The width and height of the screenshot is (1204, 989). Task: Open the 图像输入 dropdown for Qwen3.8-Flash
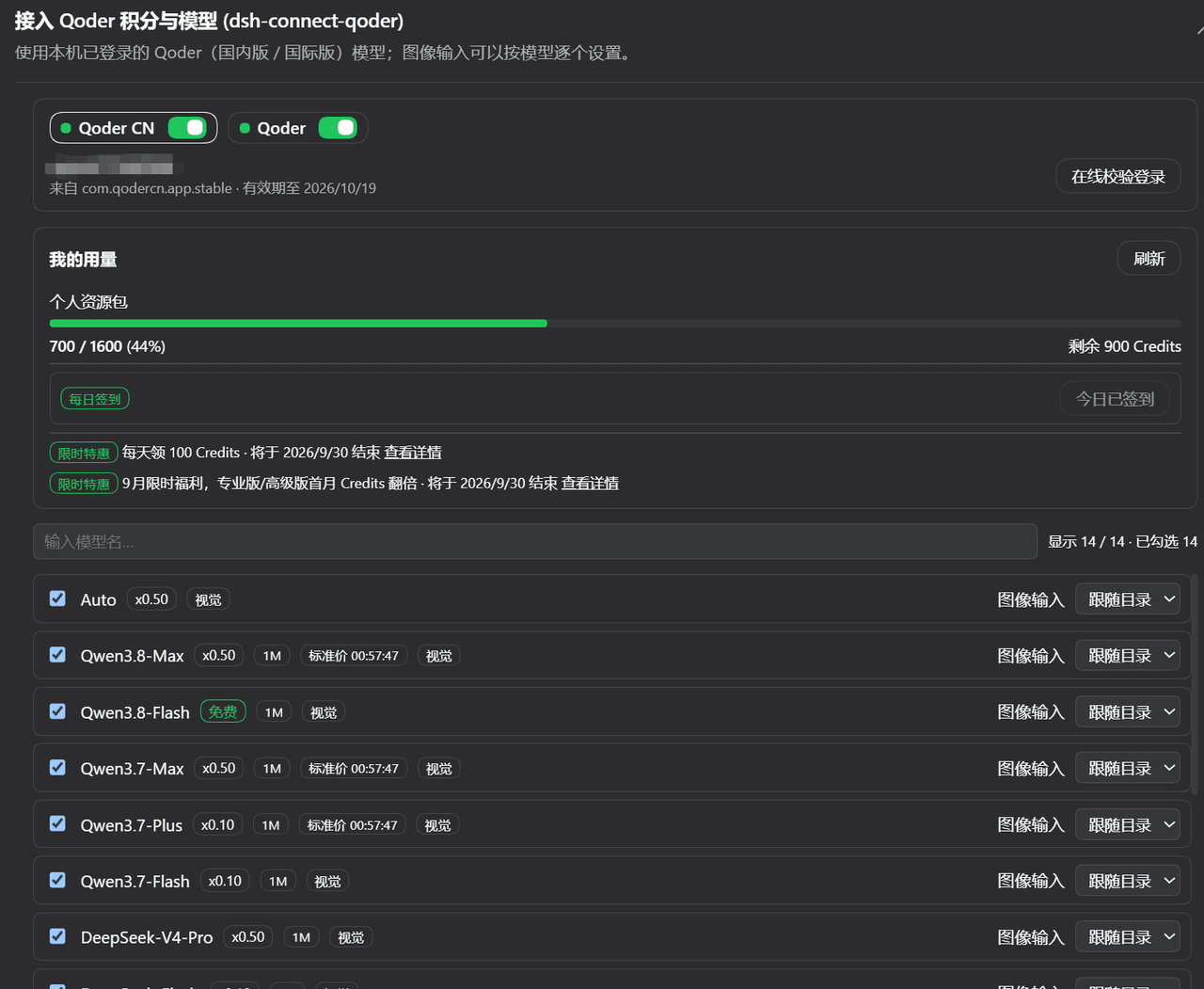(1128, 712)
